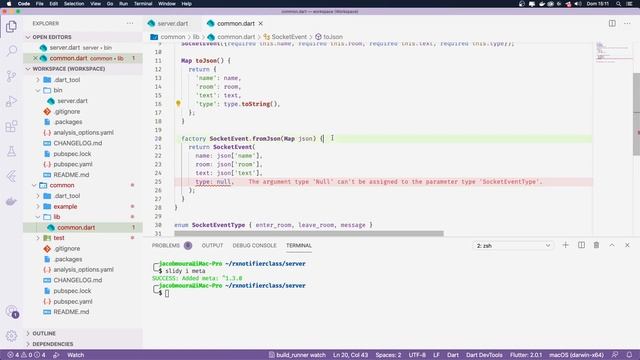
Task: Change indentation via Spaces: 2
Action: tap(388, 355)
